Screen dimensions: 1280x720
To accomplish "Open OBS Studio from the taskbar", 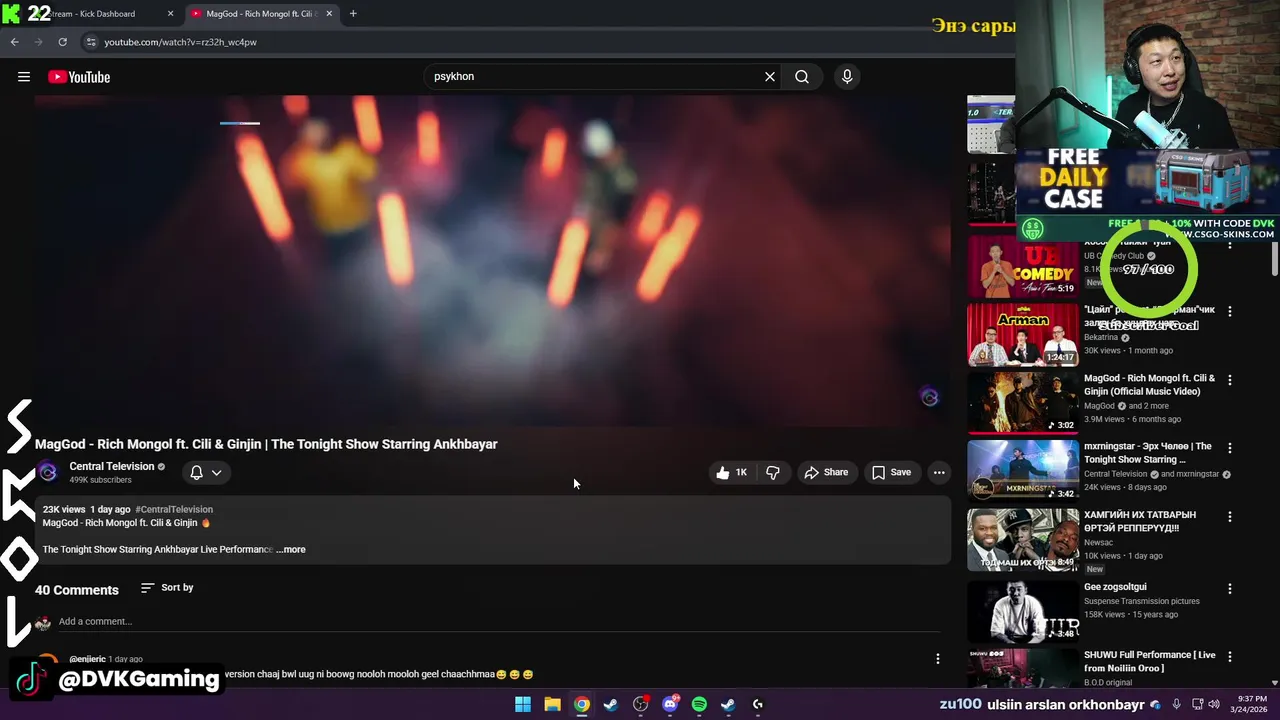I will [641, 704].
